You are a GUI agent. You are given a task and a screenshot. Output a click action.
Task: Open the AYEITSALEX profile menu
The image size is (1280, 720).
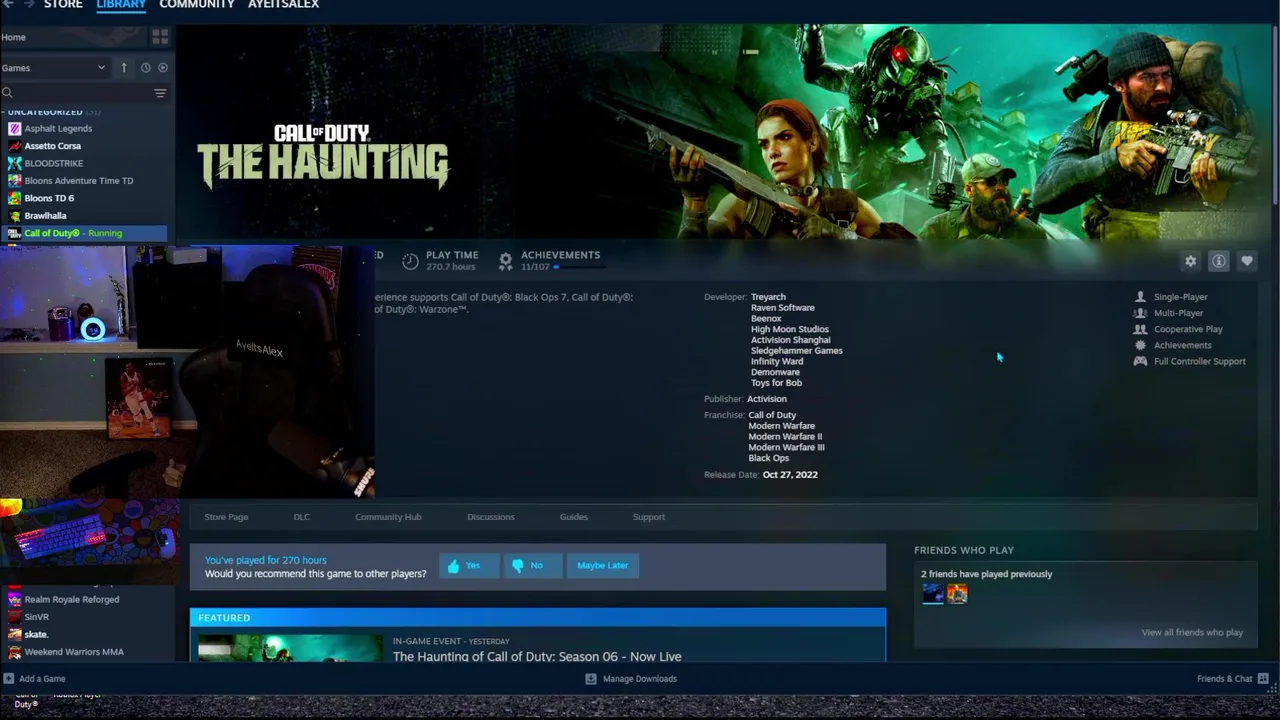click(x=283, y=5)
